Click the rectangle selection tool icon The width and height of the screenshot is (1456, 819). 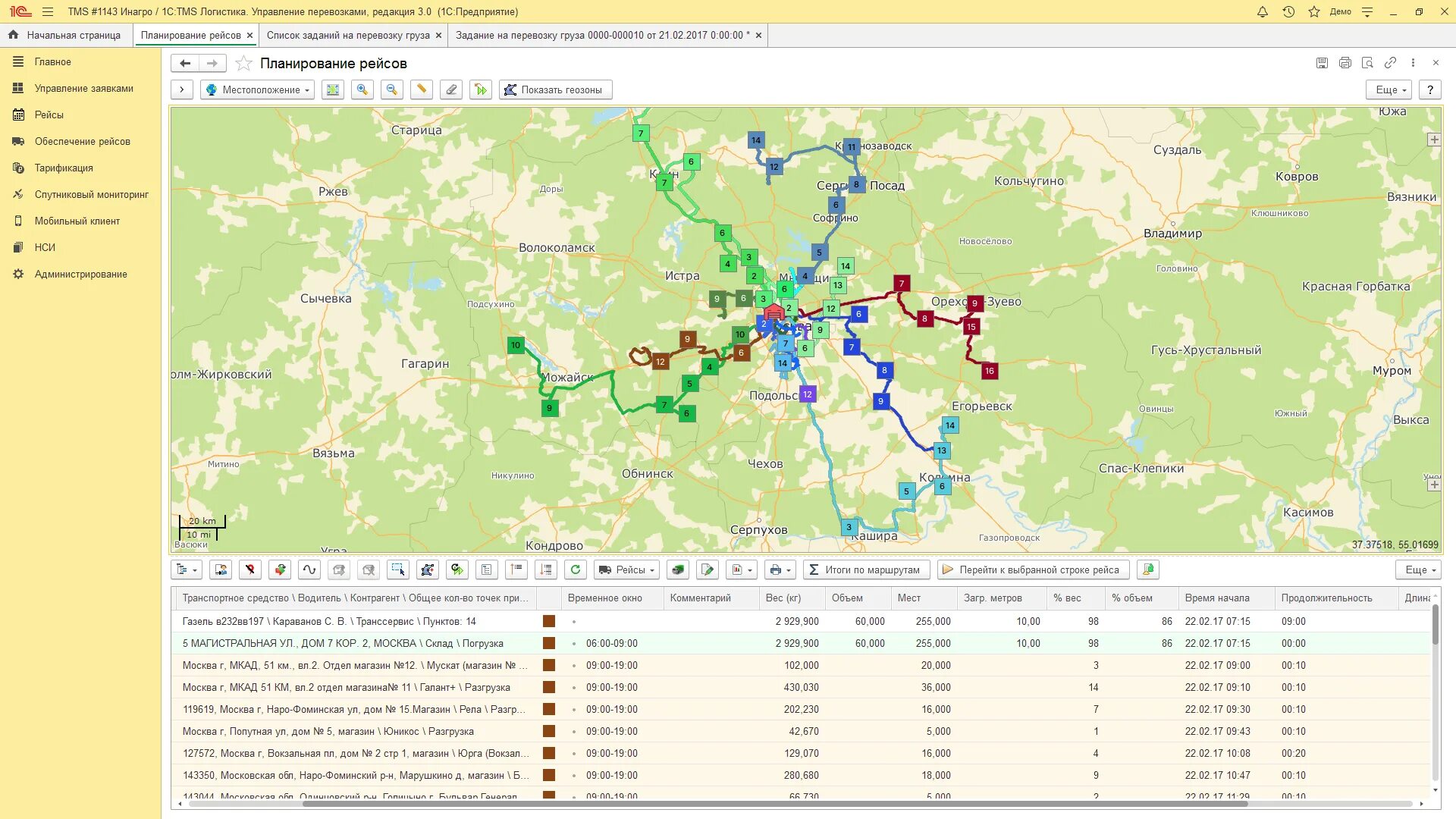pos(397,570)
